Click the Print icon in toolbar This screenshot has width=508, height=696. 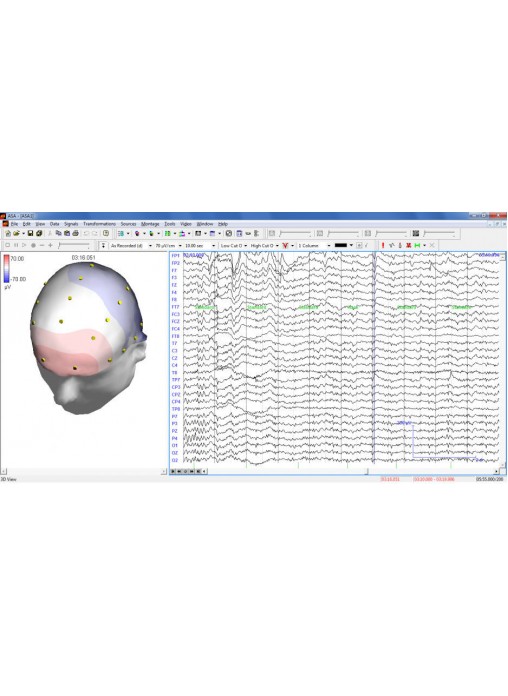point(75,233)
